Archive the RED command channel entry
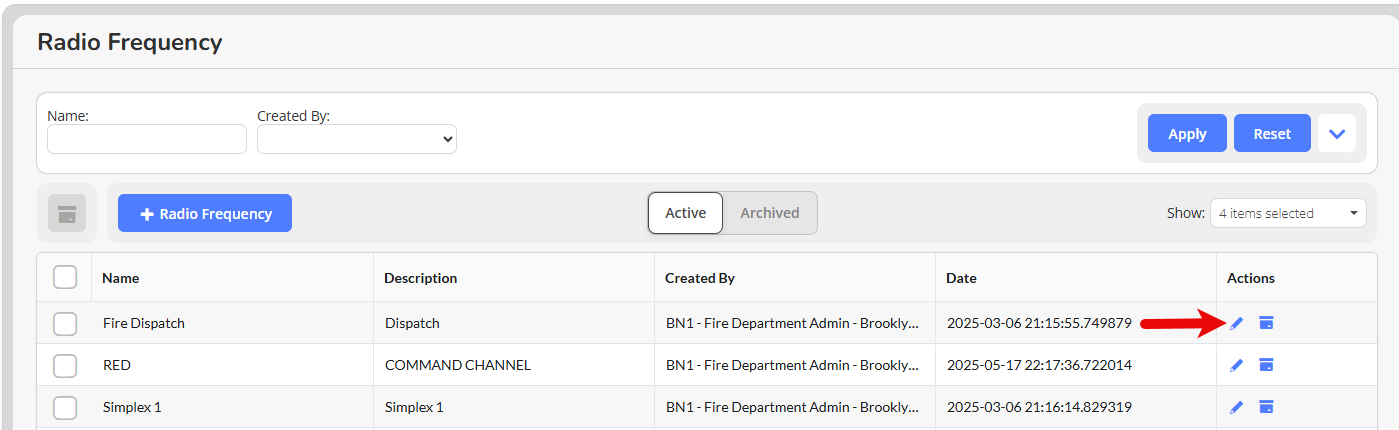1399x430 pixels. click(1266, 365)
